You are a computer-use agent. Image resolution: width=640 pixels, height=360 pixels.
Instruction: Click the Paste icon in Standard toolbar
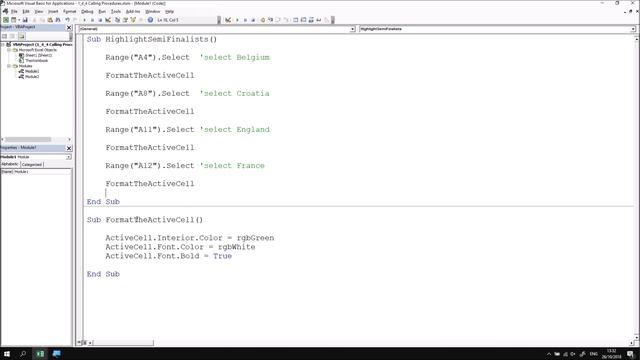pos(50,20)
